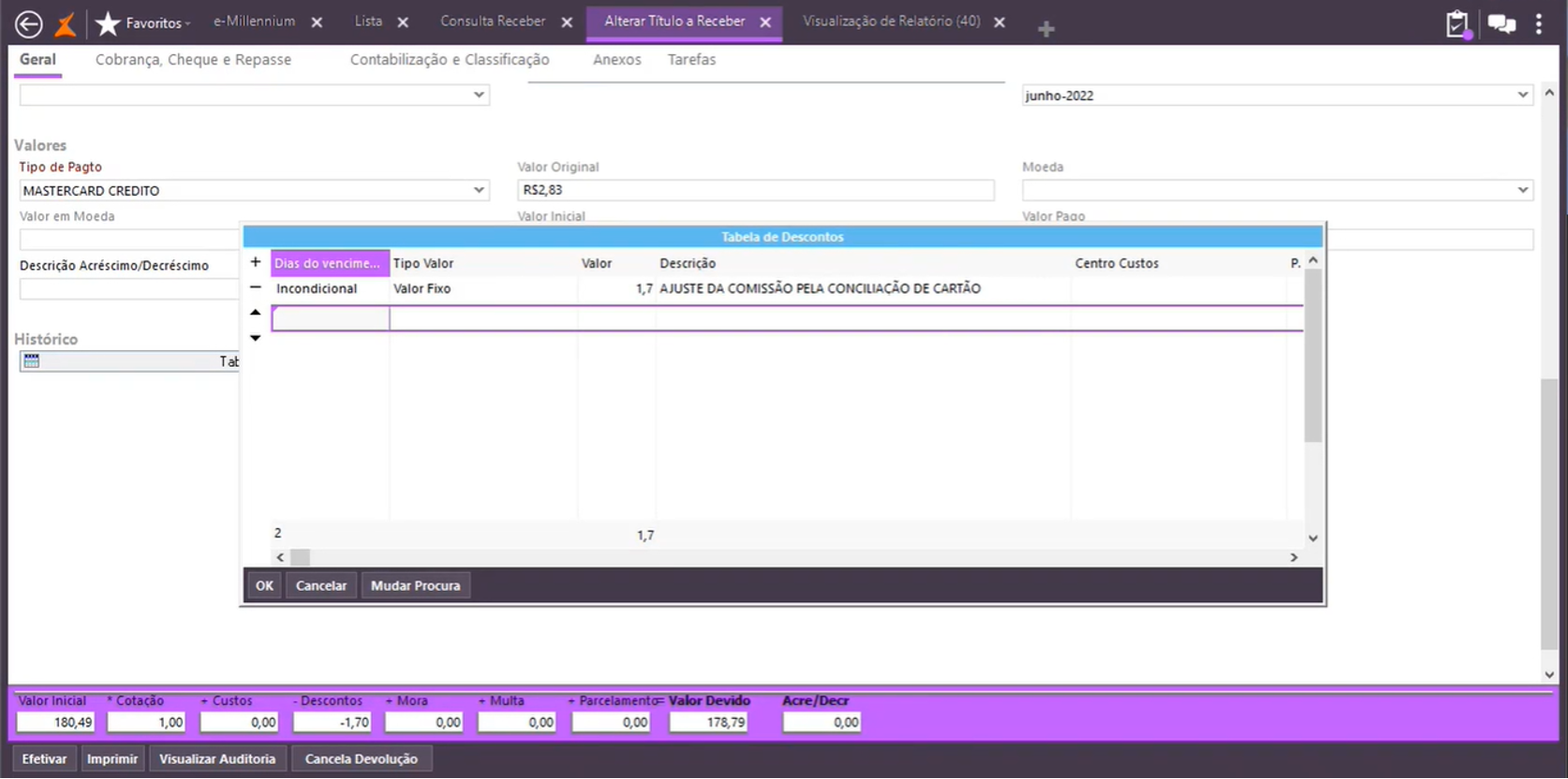Click the back arrow navigation icon
This screenshot has width=1568, height=779.
pos(29,23)
